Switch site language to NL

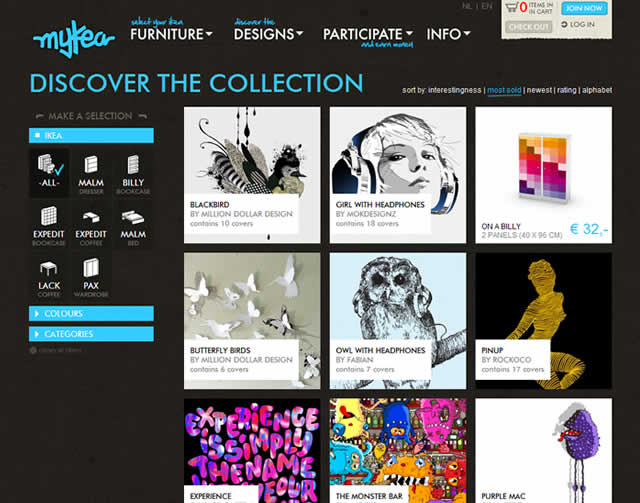[467, 6]
